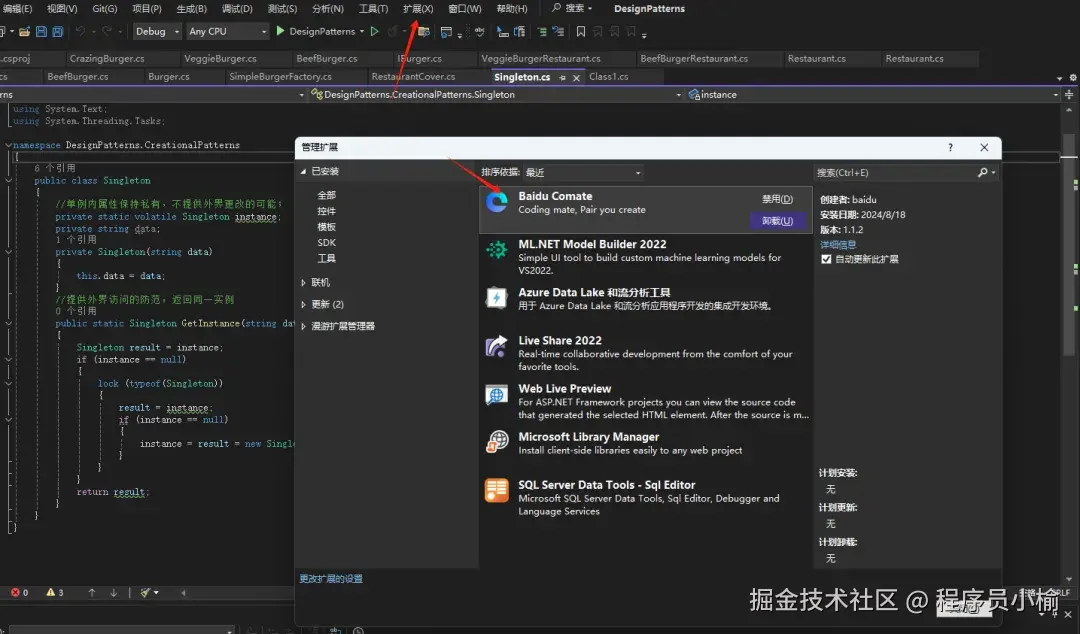Click the bookmark toolbar icon
This screenshot has width=1080, height=634.
tap(581, 32)
